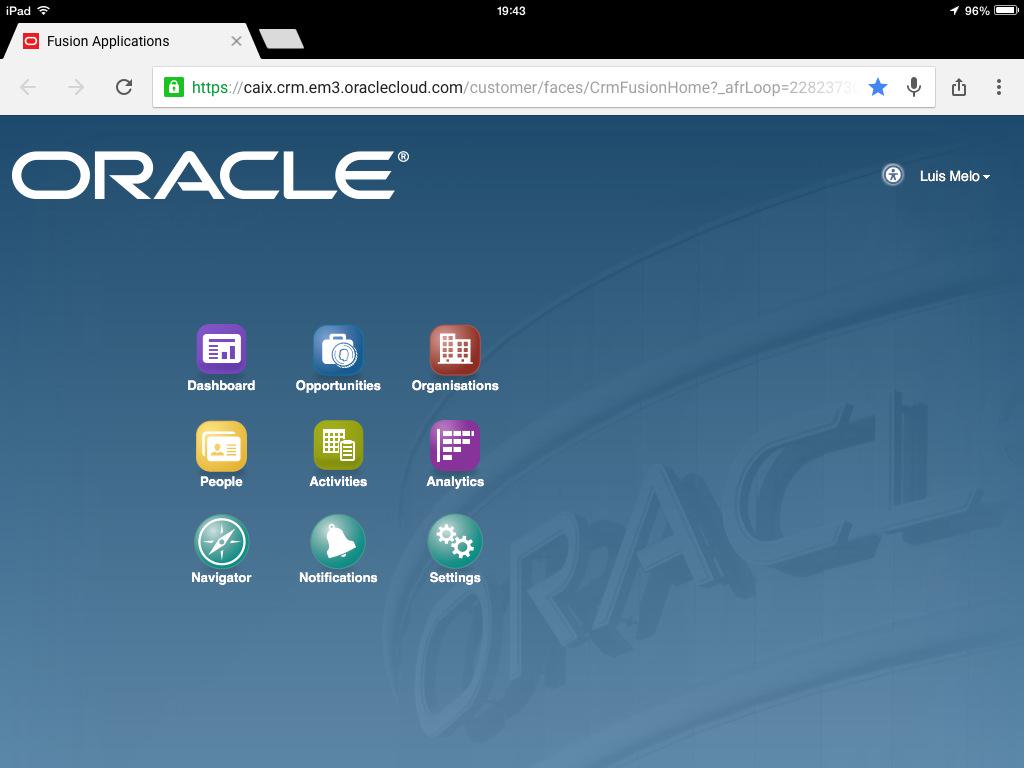Activate voice search with the microphone icon

click(x=913, y=87)
